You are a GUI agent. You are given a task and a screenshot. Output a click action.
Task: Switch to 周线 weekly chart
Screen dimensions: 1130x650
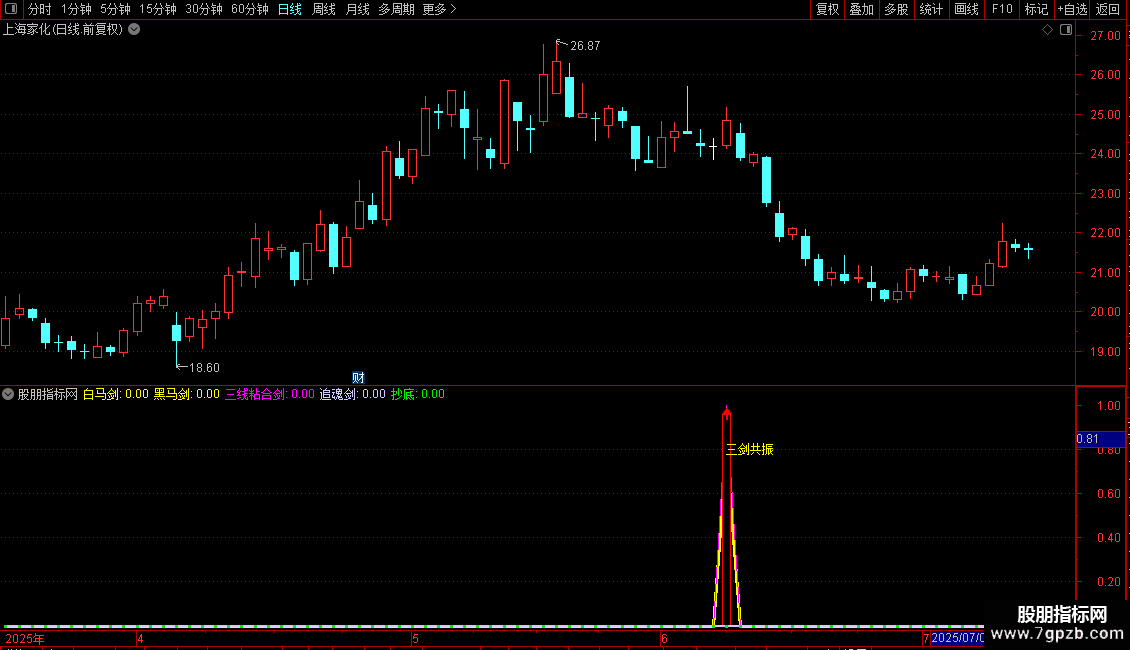(324, 9)
